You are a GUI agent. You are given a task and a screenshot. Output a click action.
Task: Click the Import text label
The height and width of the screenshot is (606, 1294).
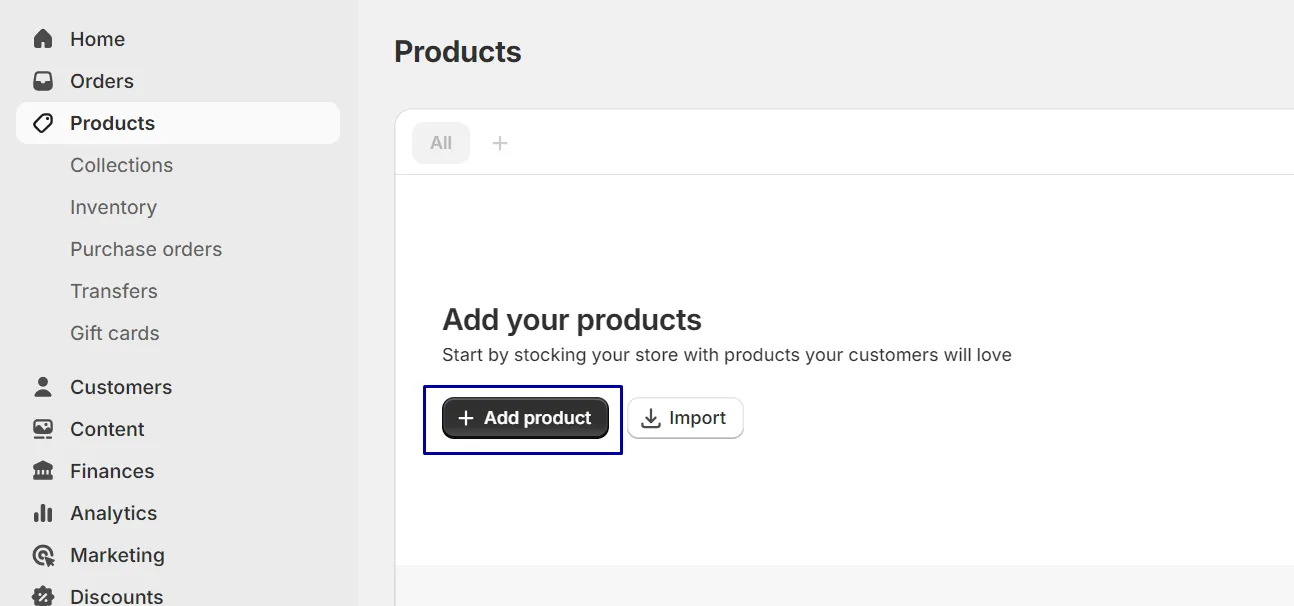698,418
